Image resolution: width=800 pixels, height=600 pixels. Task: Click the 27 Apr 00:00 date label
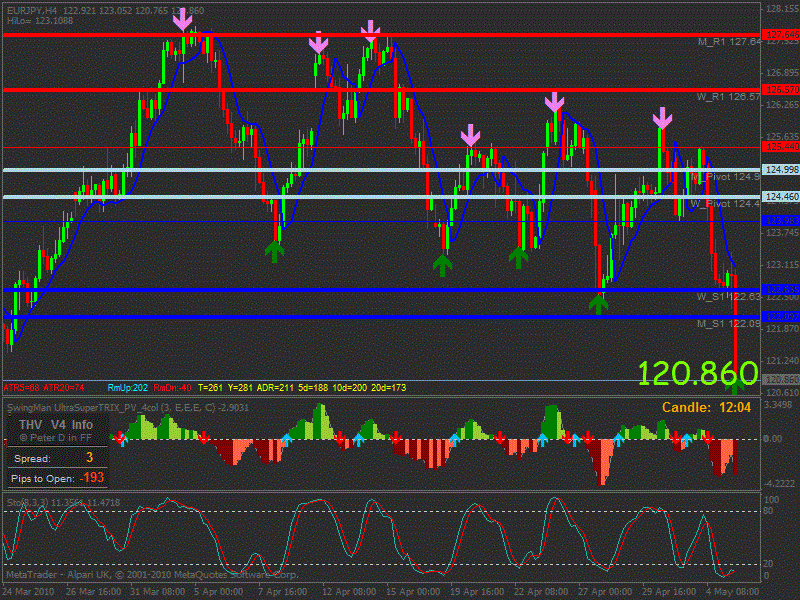click(605, 592)
